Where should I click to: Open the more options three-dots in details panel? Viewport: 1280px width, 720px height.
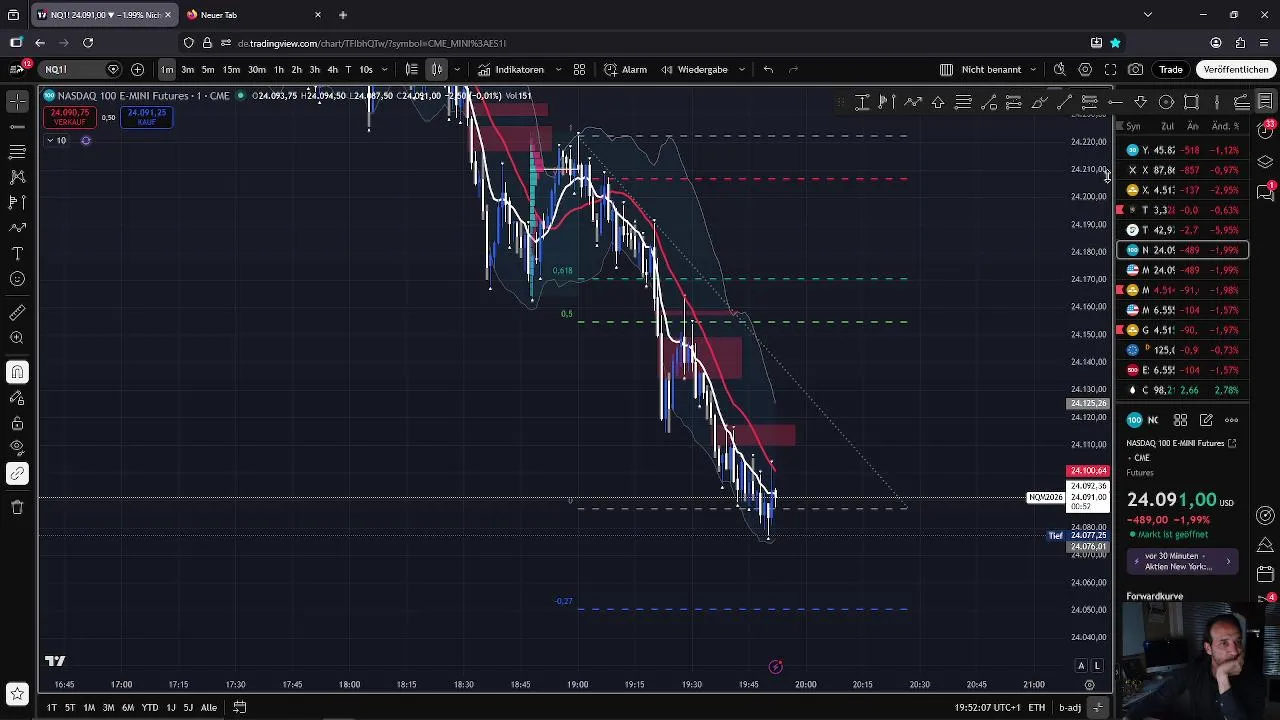pyautogui.click(x=1232, y=420)
